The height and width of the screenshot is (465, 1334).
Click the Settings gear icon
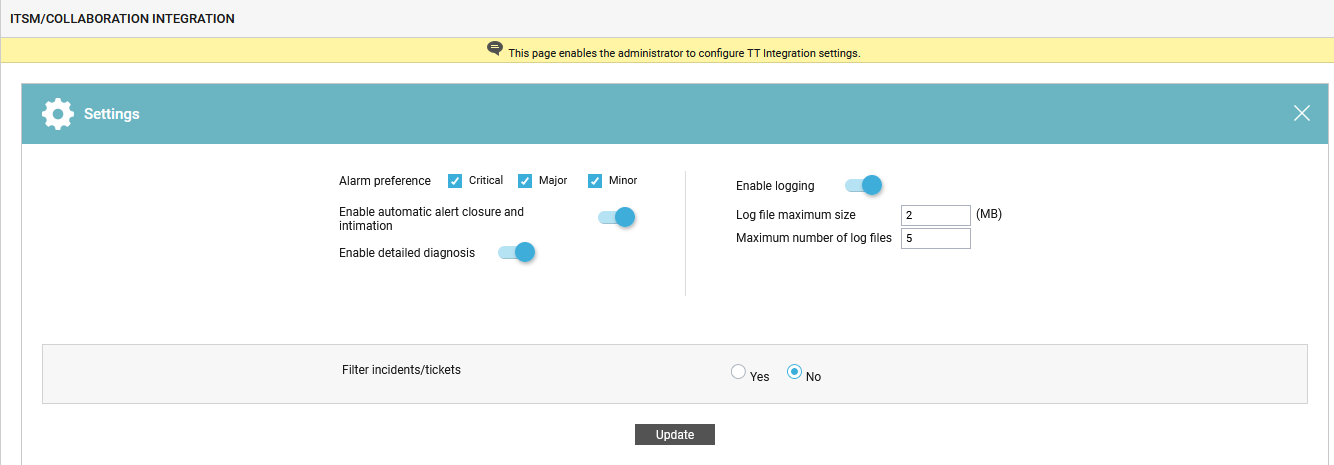click(58, 114)
